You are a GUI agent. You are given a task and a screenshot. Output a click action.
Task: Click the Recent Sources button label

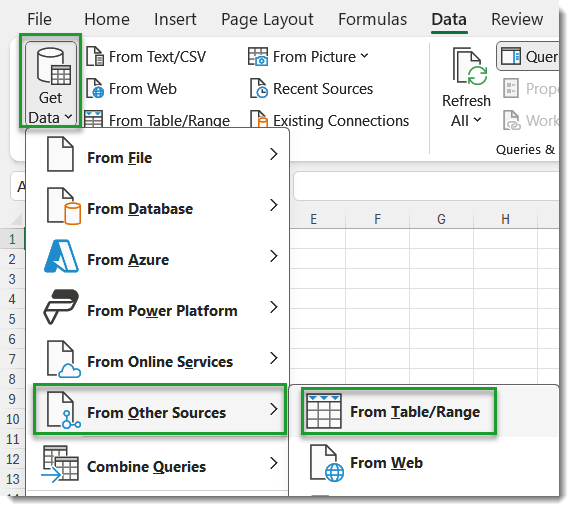[x=323, y=89]
